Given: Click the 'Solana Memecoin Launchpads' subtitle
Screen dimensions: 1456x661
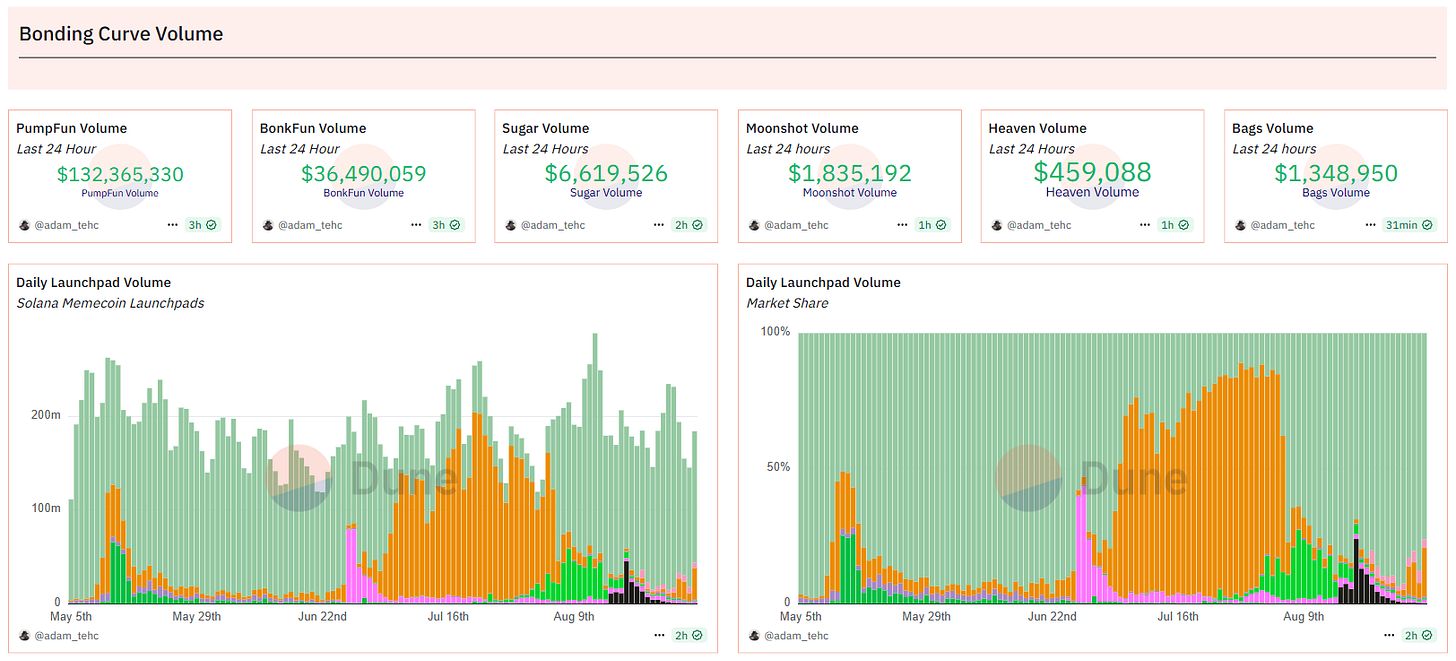Looking at the screenshot, I should (x=110, y=303).
